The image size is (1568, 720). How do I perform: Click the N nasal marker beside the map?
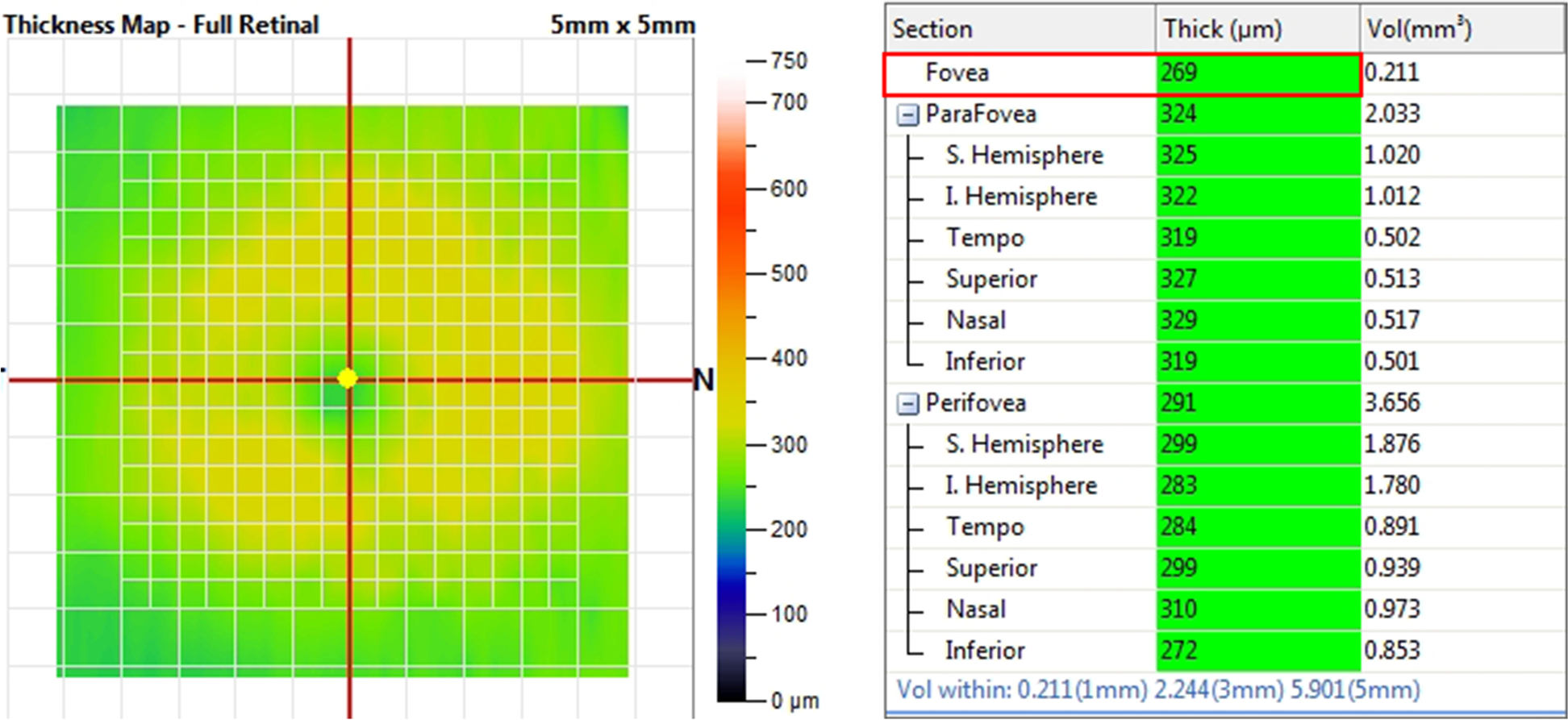704,380
